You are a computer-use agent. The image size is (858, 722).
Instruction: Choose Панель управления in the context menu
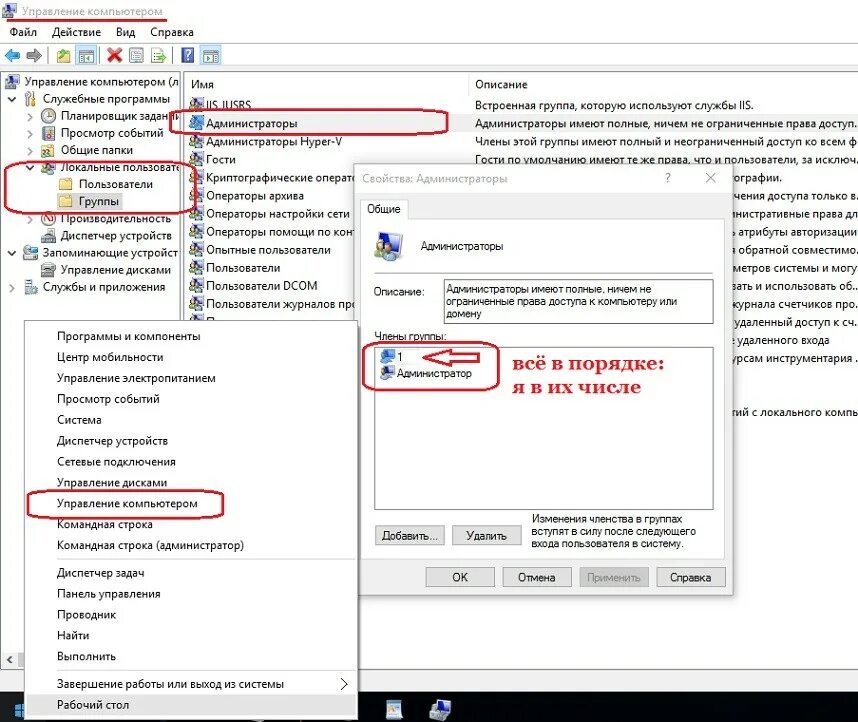point(109,594)
